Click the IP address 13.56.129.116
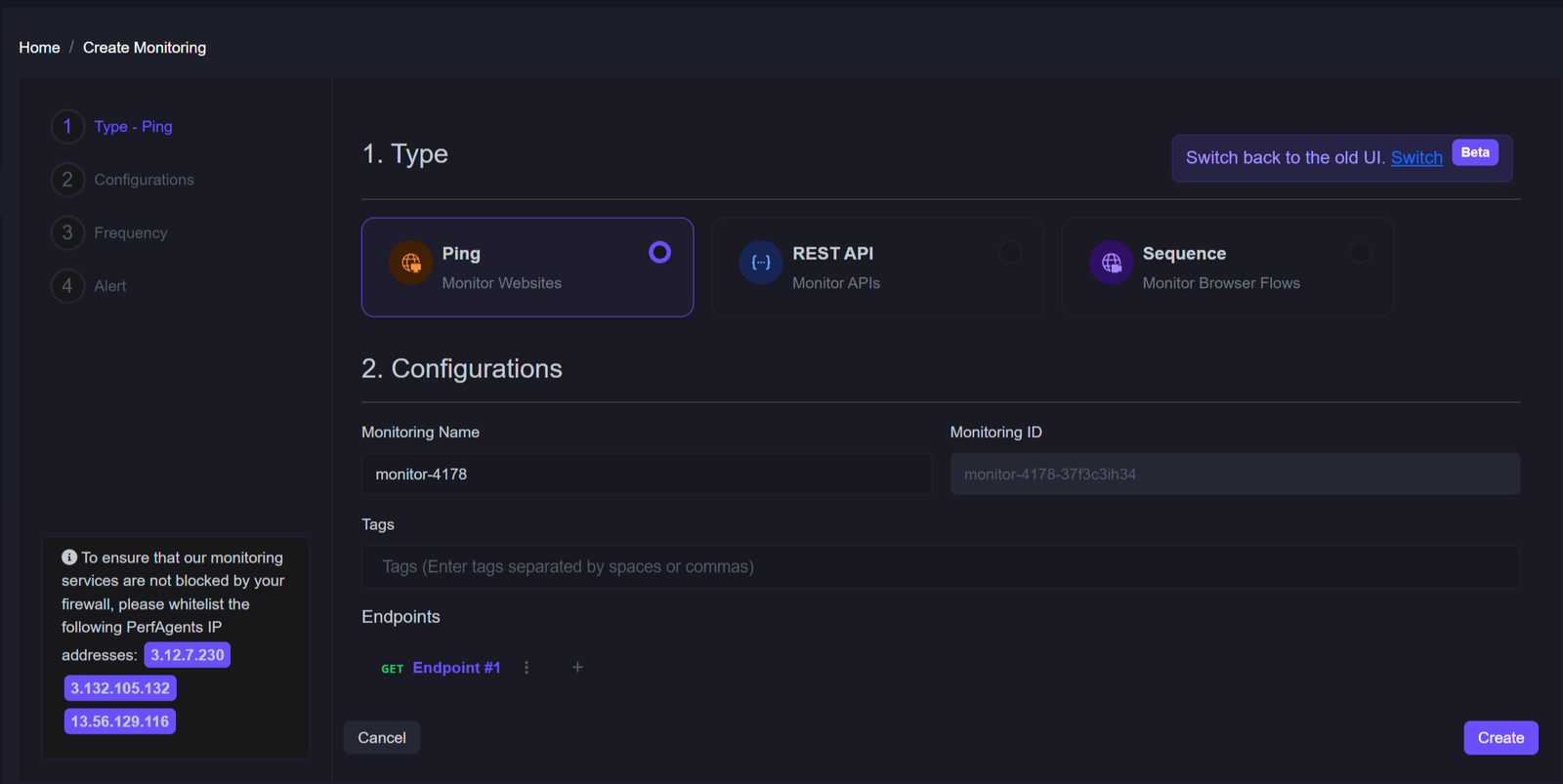The height and width of the screenshot is (784, 1563). coord(120,722)
